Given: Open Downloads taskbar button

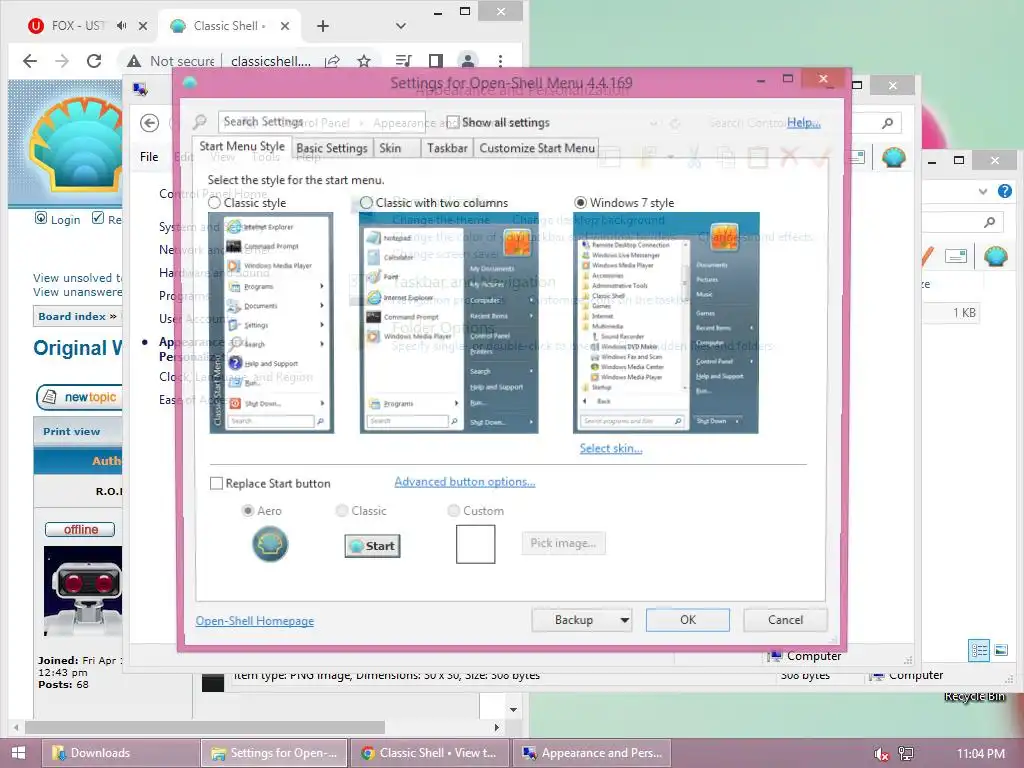Looking at the screenshot, I should (x=121, y=753).
